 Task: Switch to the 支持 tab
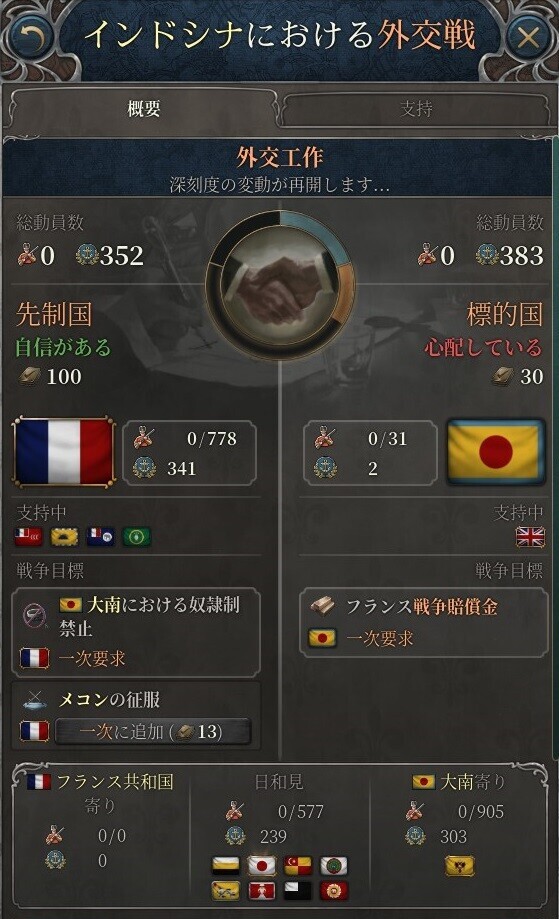(415, 109)
